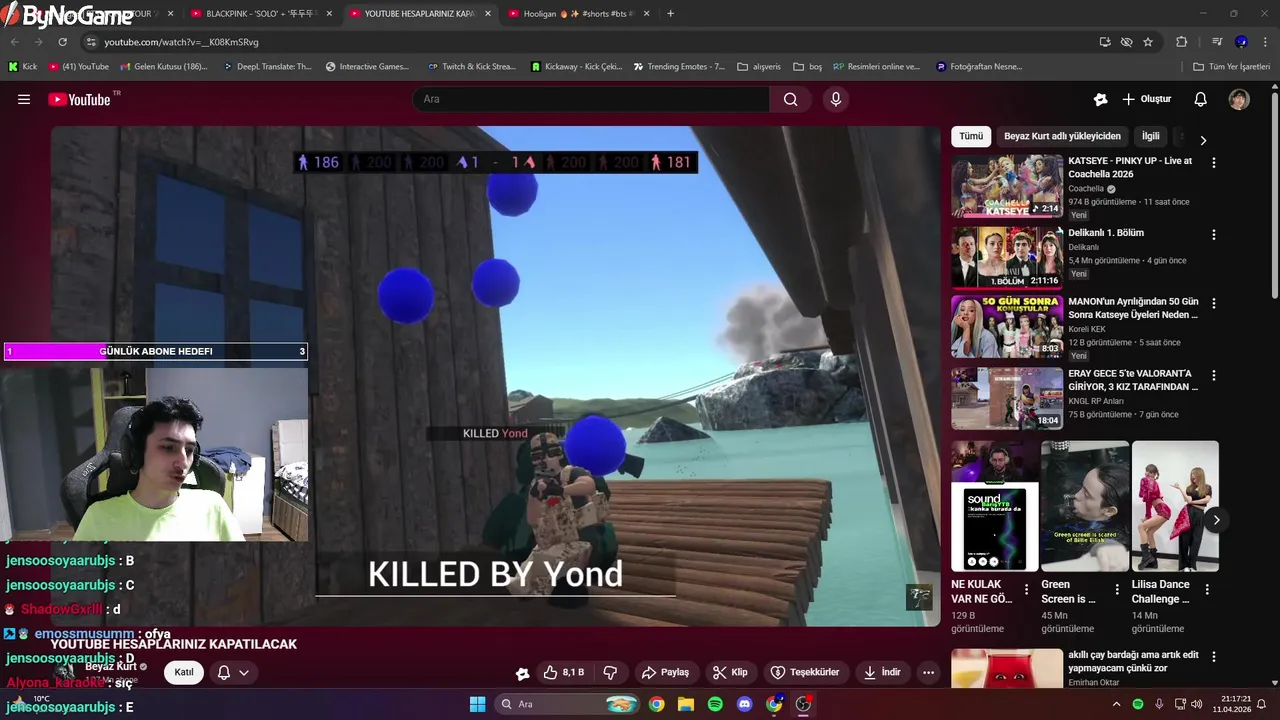Dislike the video
This screenshot has width=1280, height=720.
tap(610, 672)
